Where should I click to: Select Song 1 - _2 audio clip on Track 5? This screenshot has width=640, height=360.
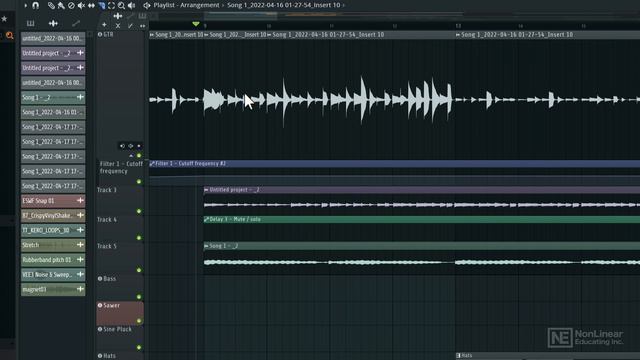(422, 258)
